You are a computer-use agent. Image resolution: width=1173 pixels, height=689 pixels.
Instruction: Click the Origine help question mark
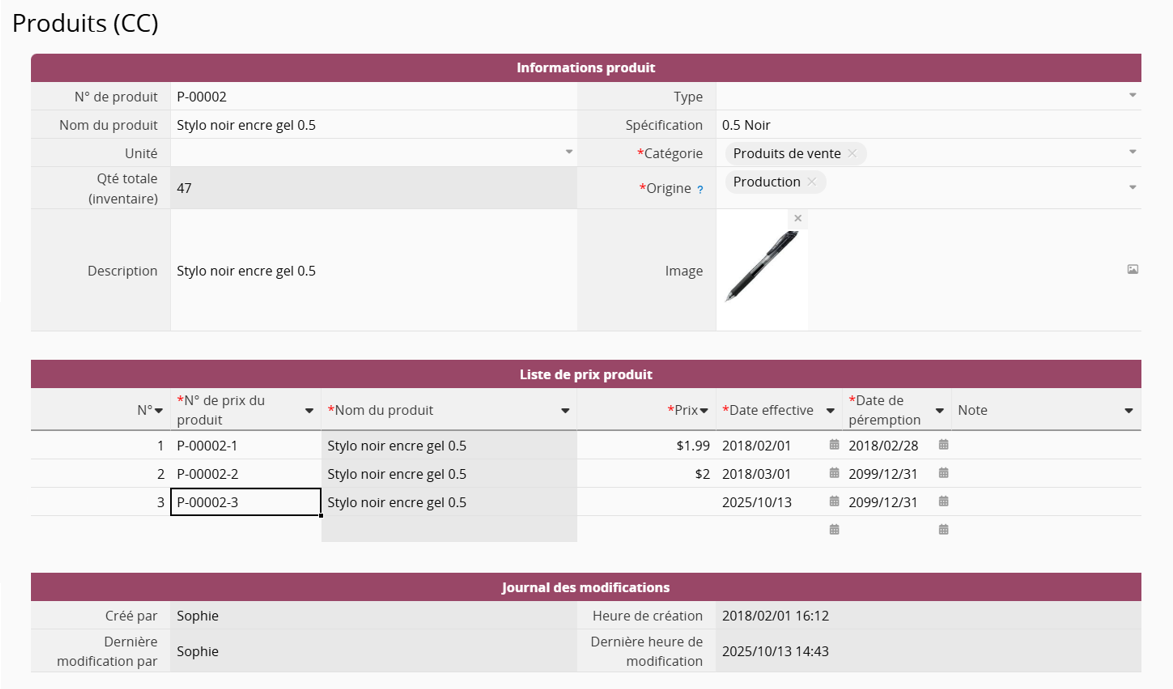click(x=700, y=189)
